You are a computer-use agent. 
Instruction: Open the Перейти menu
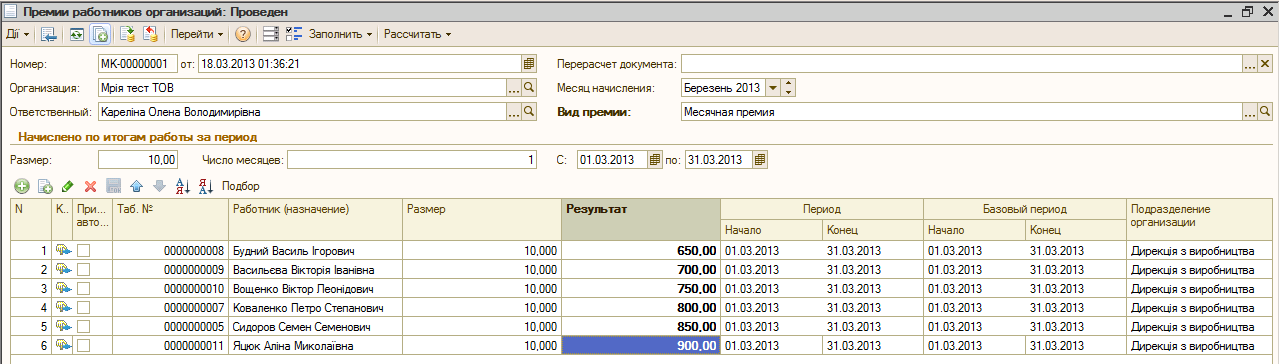[197, 34]
